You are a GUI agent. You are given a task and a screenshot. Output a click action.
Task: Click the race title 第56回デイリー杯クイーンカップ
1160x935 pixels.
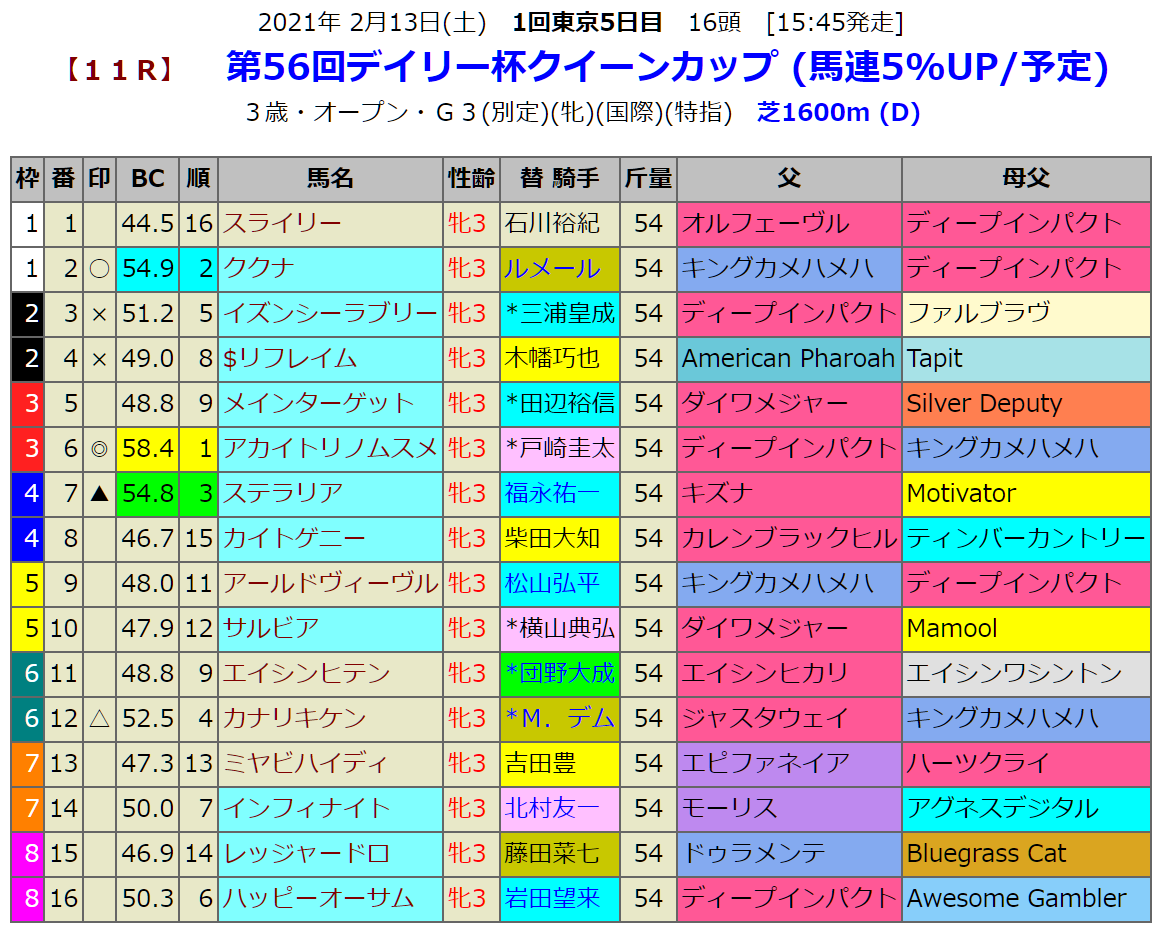point(500,67)
